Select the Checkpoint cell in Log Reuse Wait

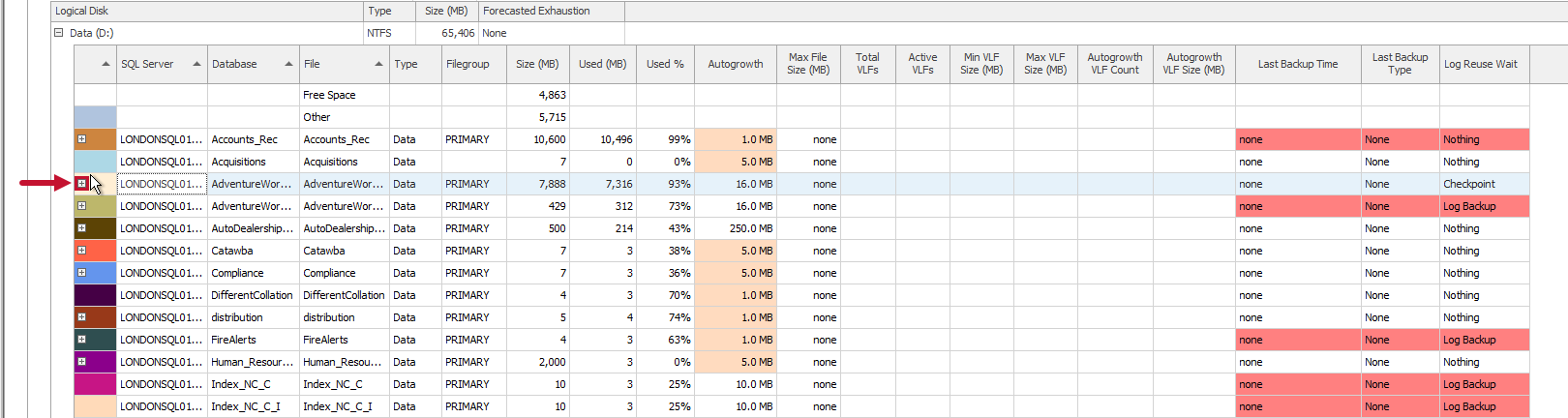tap(1468, 184)
